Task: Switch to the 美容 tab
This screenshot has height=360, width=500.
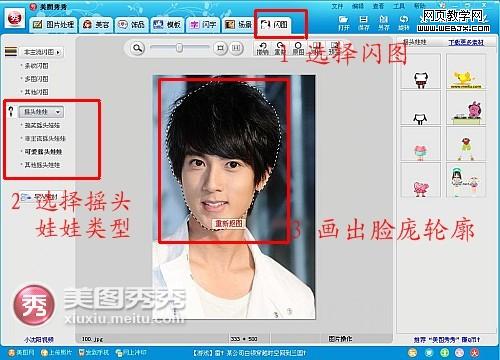Action: point(96,24)
